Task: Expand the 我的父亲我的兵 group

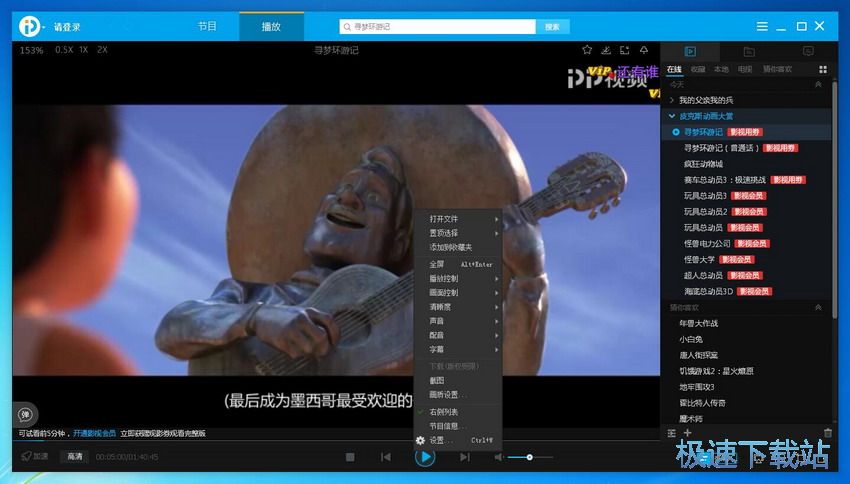Action: point(672,100)
